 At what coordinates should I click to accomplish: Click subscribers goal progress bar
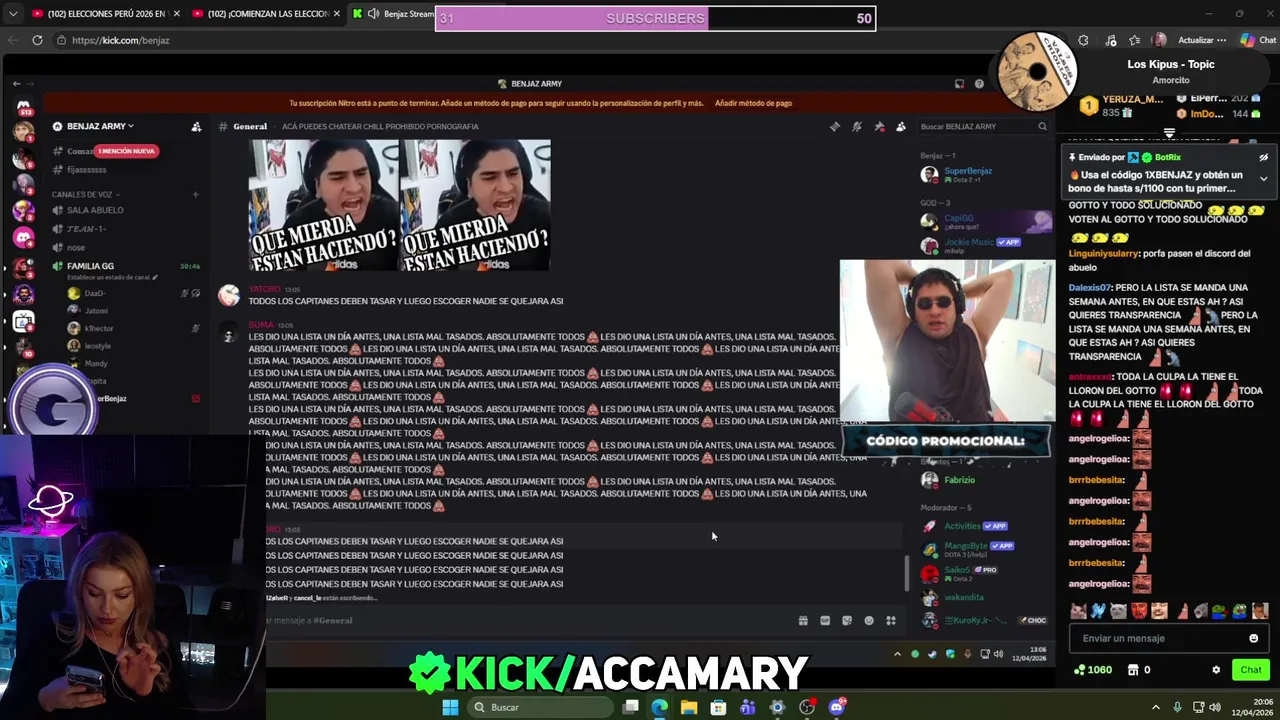(655, 18)
